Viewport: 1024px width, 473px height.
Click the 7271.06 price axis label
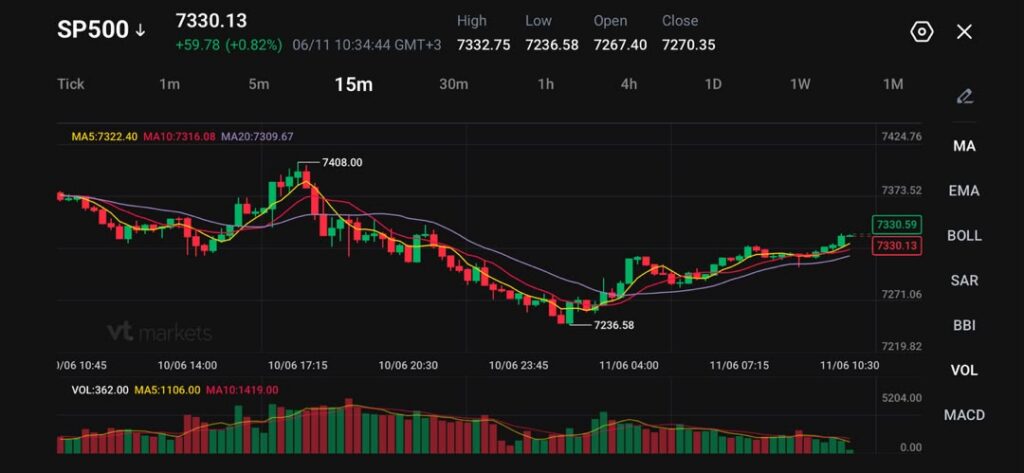tap(902, 295)
